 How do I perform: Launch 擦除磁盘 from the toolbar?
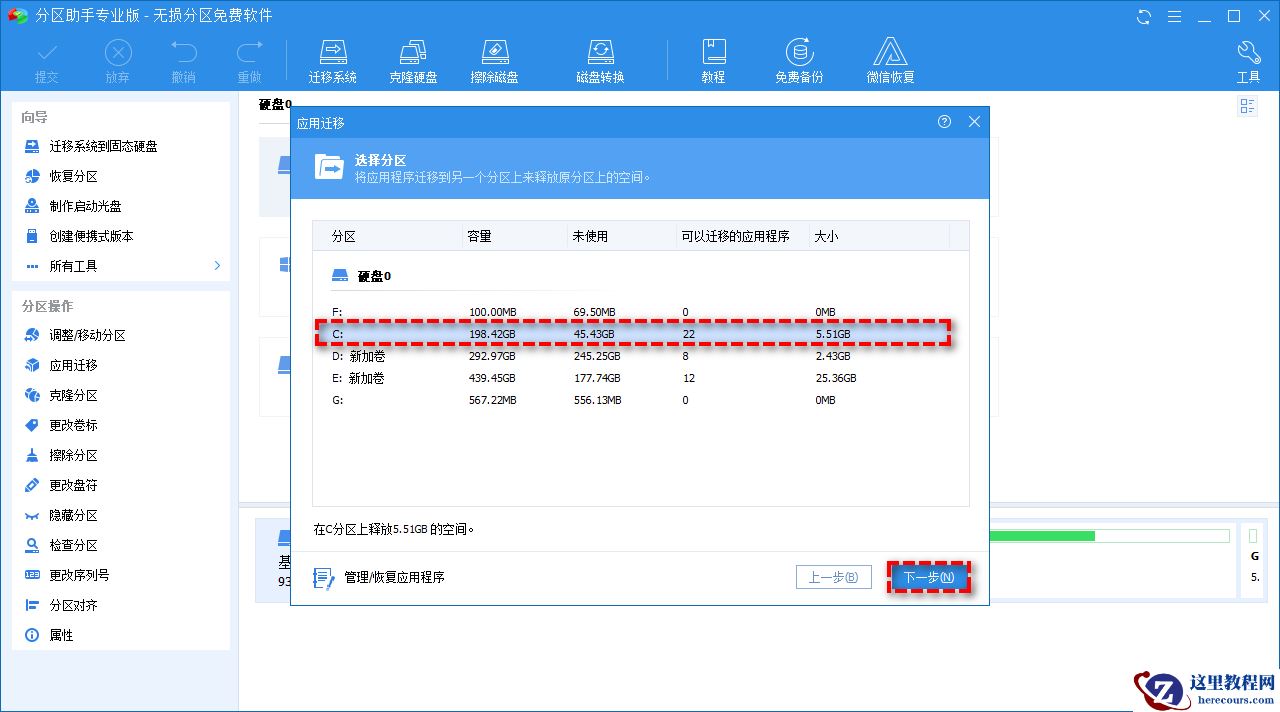[494, 57]
